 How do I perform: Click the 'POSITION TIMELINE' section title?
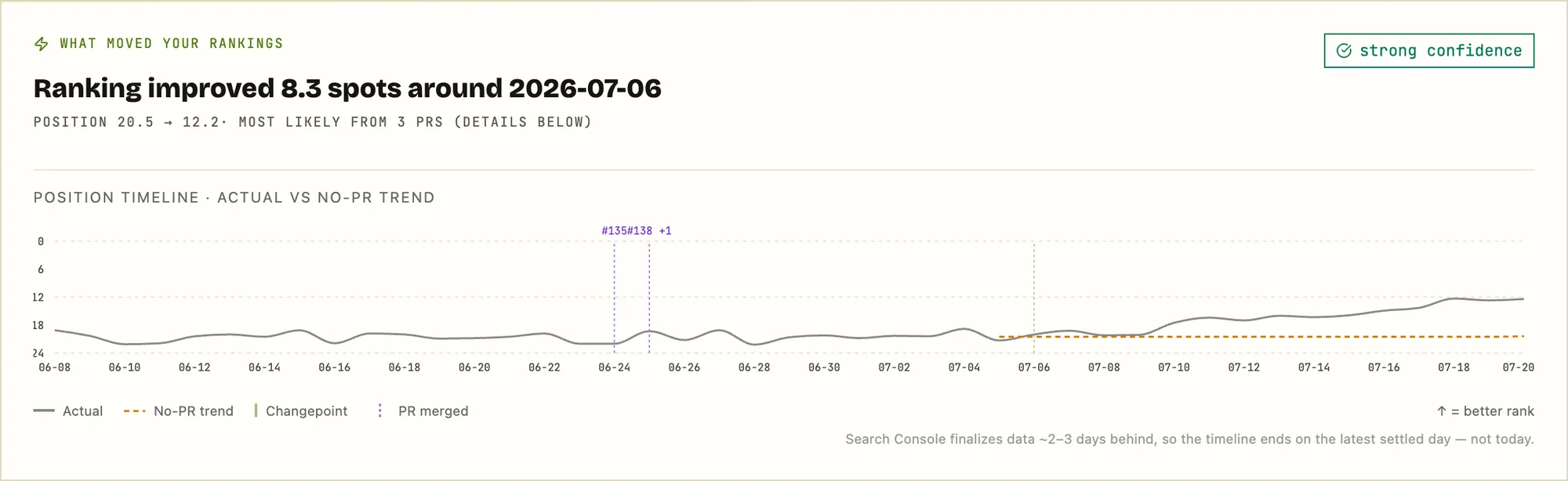point(234,197)
